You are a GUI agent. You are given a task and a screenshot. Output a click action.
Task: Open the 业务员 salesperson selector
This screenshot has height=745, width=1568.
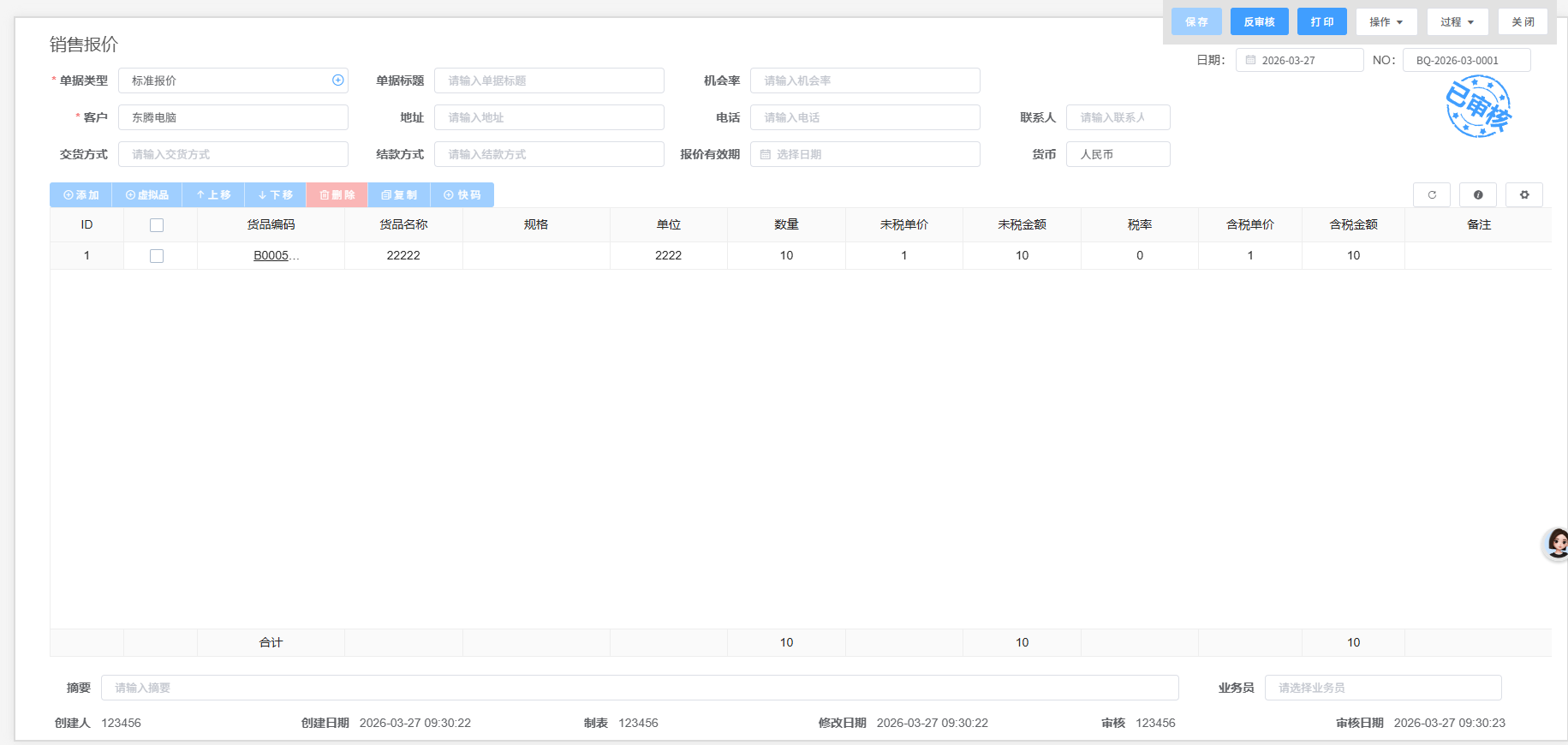point(1382,688)
